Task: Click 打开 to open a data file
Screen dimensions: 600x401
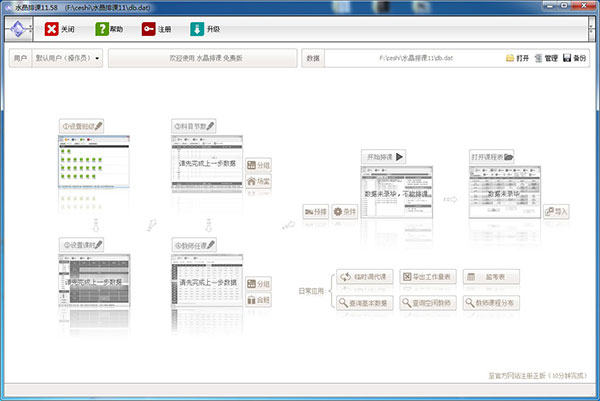Action: coord(517,59)
